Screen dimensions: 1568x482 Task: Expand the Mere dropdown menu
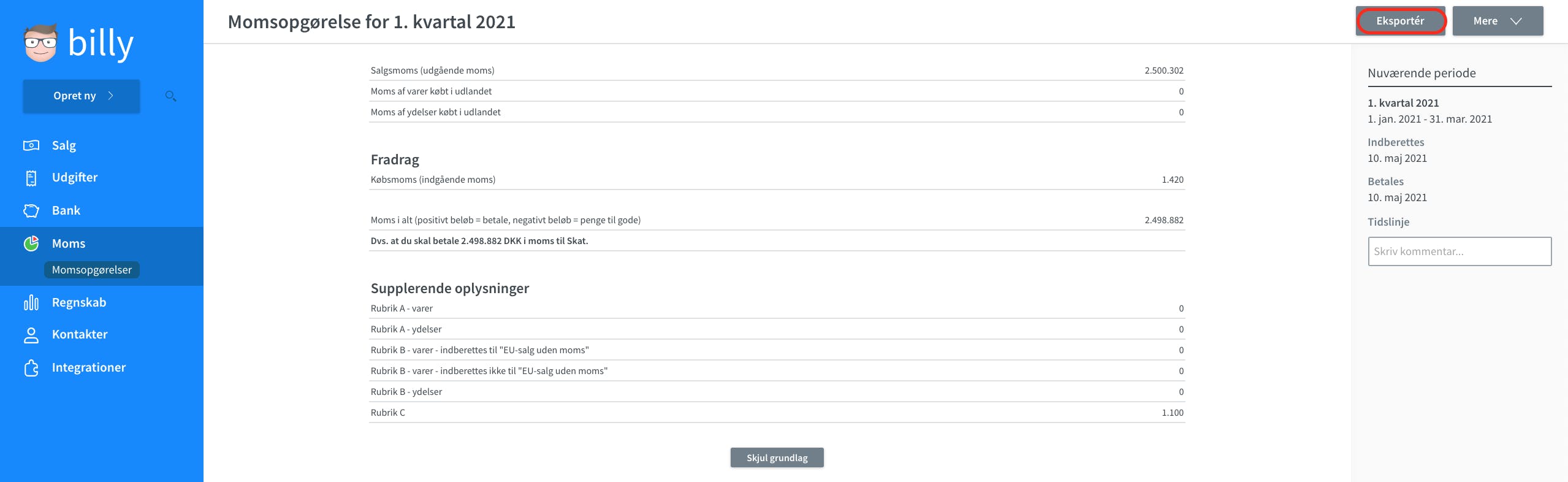coord(1498,21)
